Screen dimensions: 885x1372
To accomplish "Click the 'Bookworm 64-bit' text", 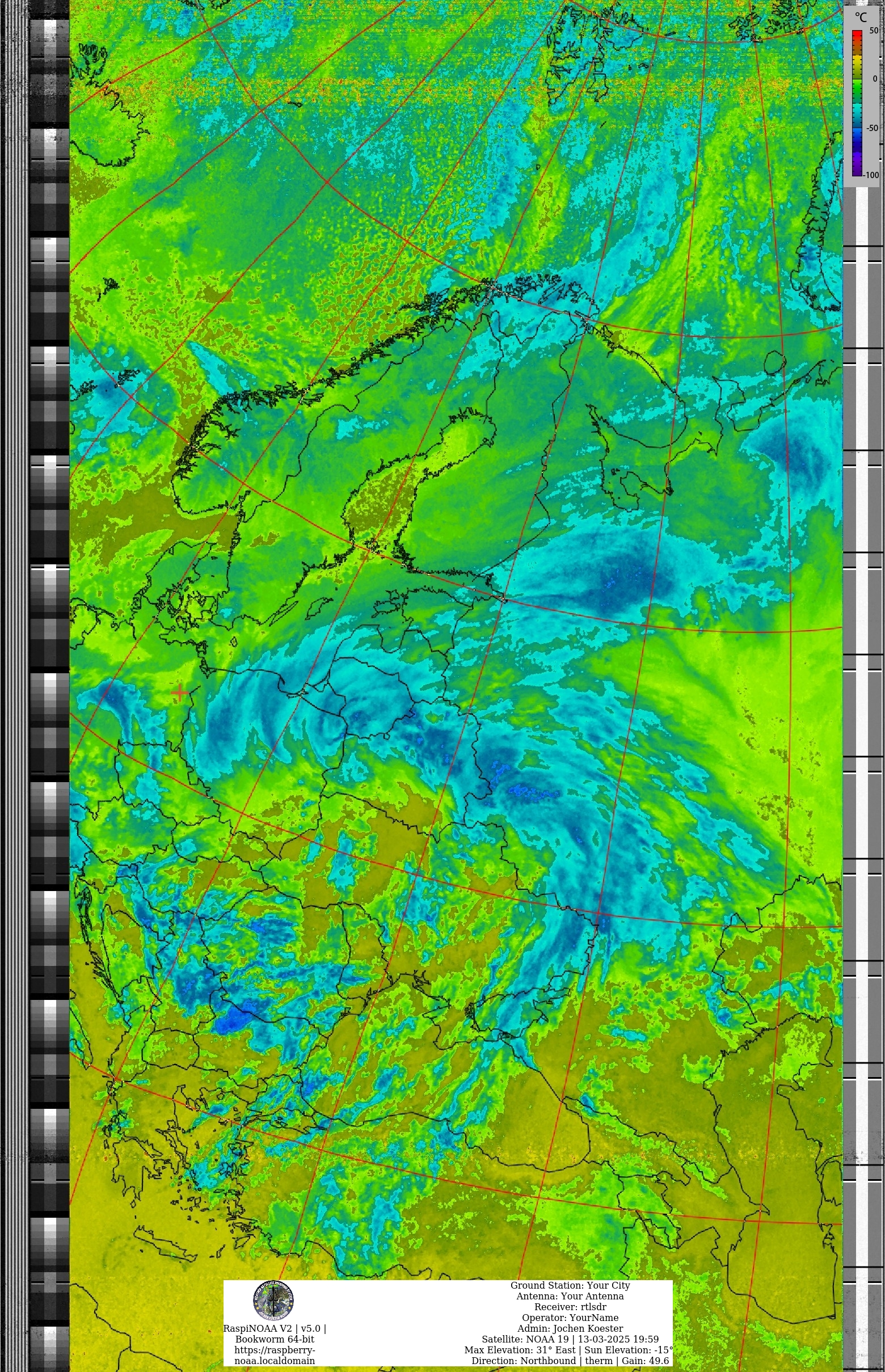I will 275,1339.
